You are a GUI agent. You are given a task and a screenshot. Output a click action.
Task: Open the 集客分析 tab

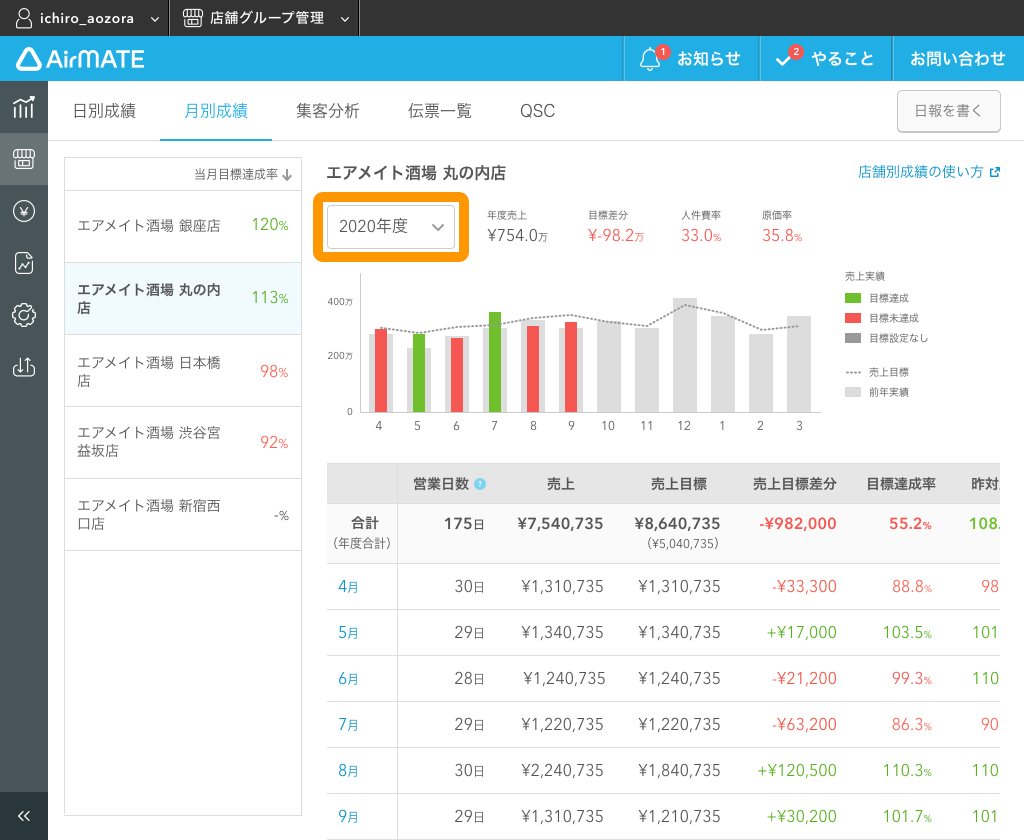point(328,110)
